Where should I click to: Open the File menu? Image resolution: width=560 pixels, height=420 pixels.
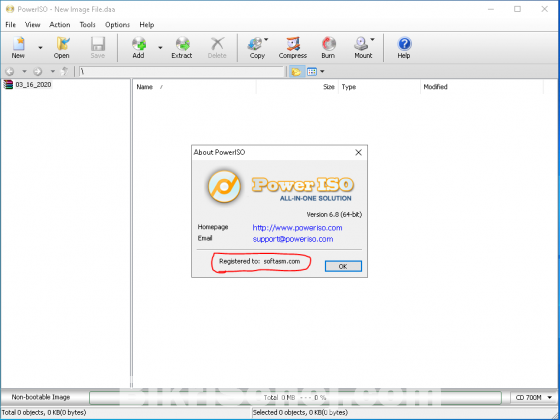tap(10, 25)
